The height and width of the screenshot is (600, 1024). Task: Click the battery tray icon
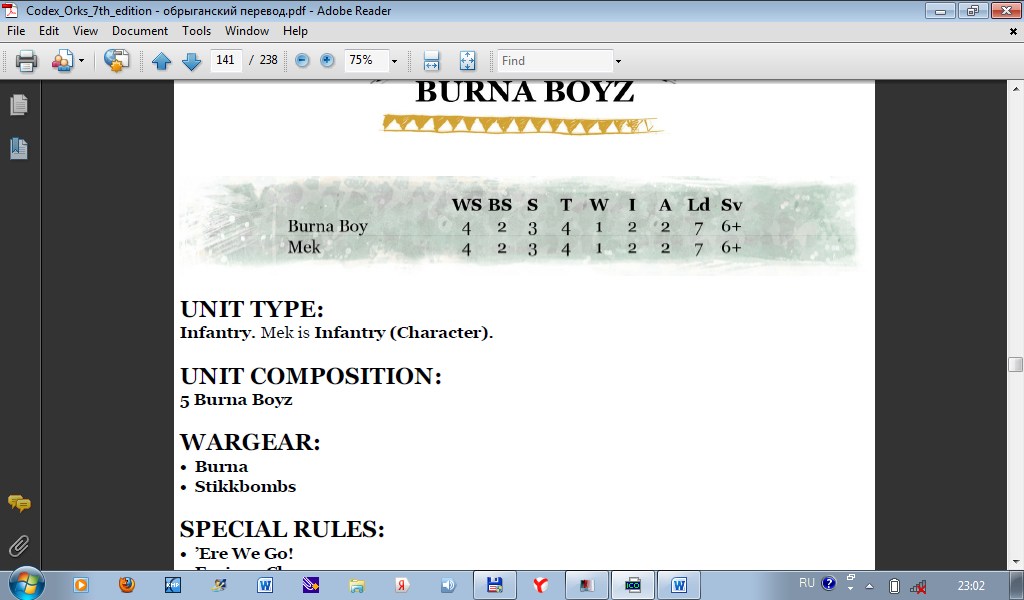(x=895, y=586)
